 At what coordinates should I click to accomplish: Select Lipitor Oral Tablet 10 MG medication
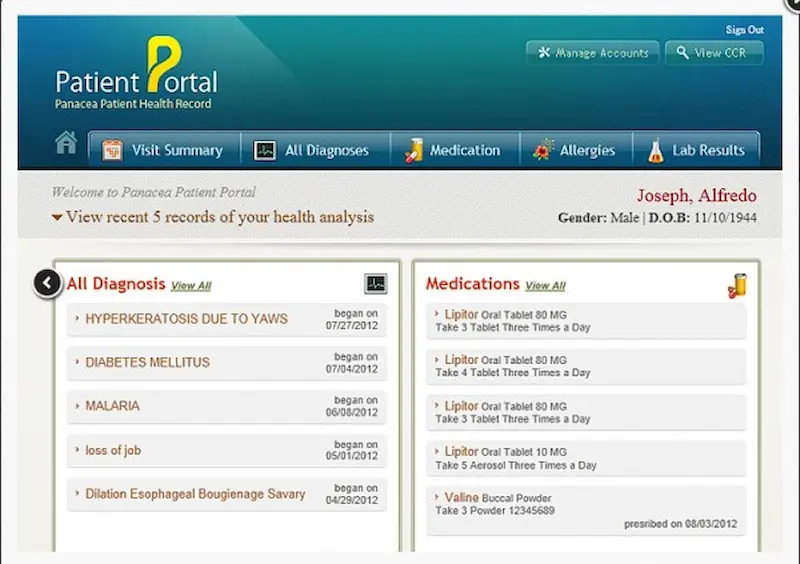pos(506,452)
